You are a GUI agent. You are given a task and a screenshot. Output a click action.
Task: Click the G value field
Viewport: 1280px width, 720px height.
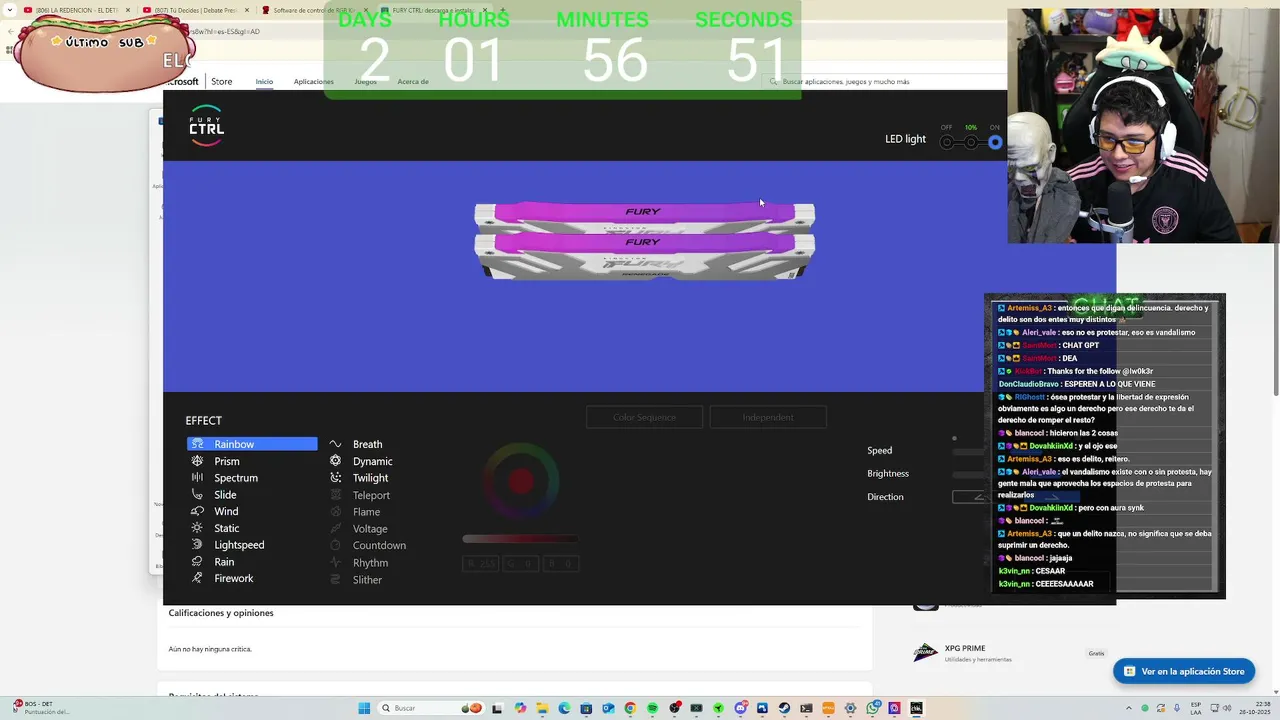point(520,564)
